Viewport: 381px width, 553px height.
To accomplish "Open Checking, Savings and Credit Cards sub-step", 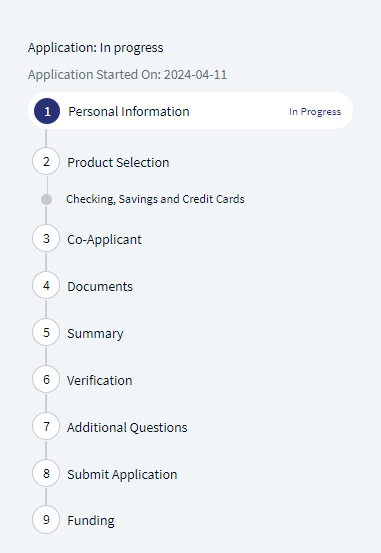I will pos(155,199).
